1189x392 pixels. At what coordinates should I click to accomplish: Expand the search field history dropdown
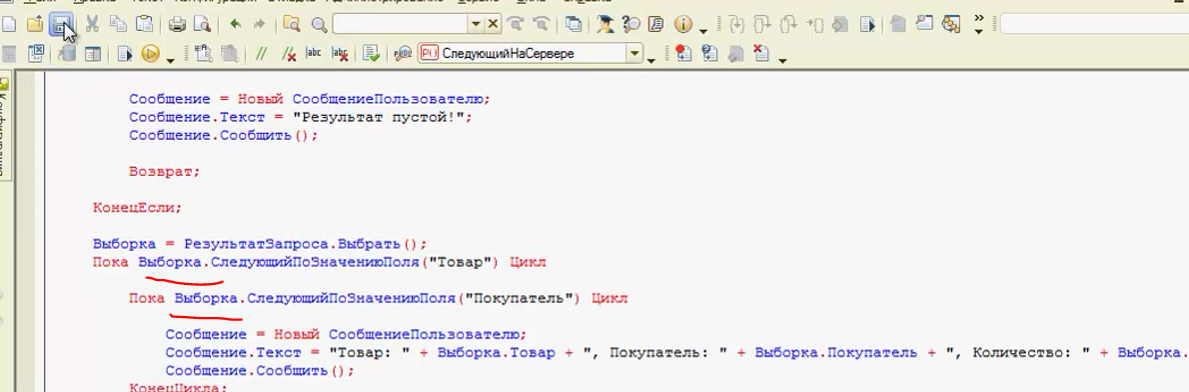tap(477, 24)
